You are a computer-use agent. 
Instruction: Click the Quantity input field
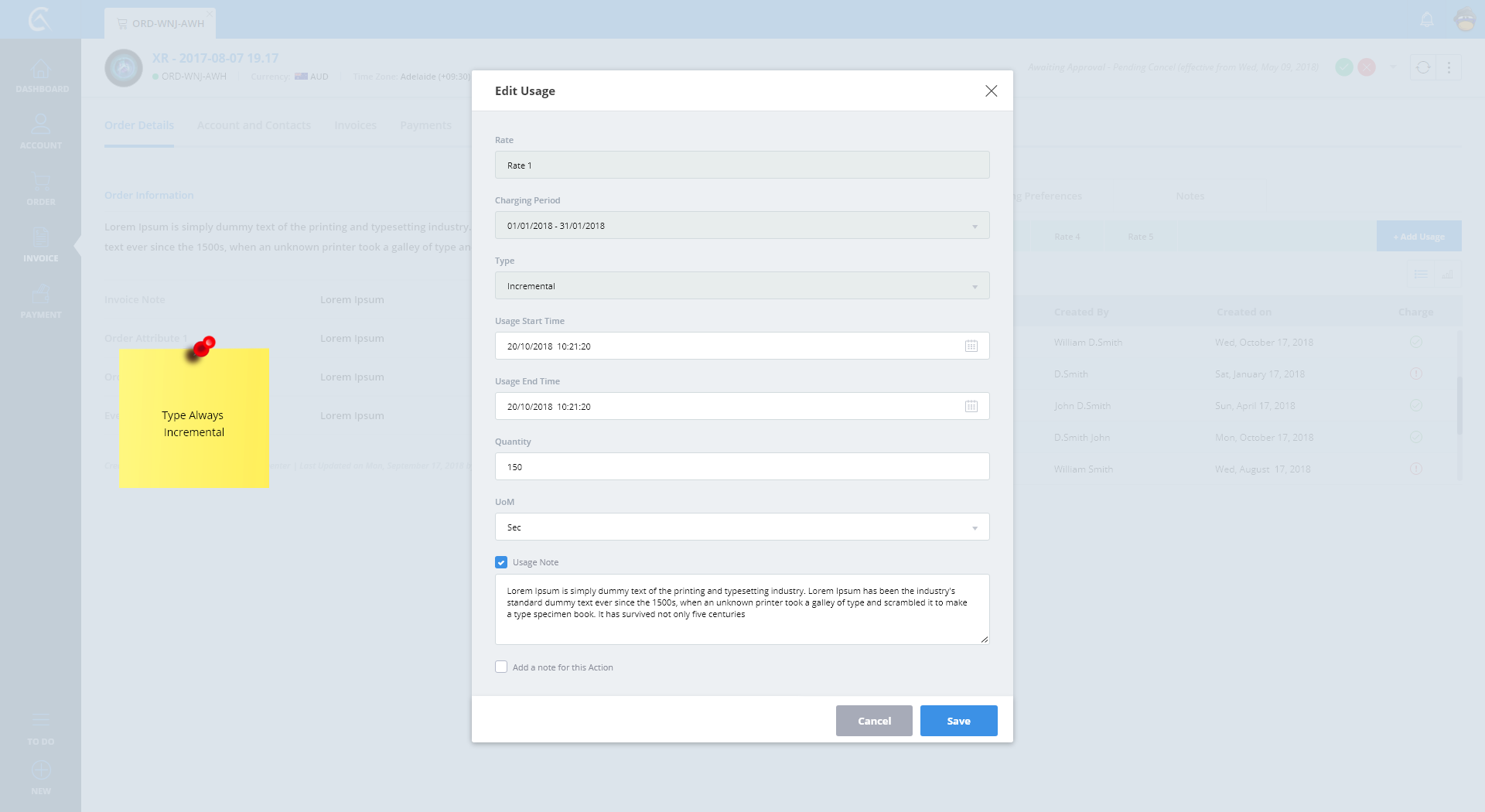[742, 467]
